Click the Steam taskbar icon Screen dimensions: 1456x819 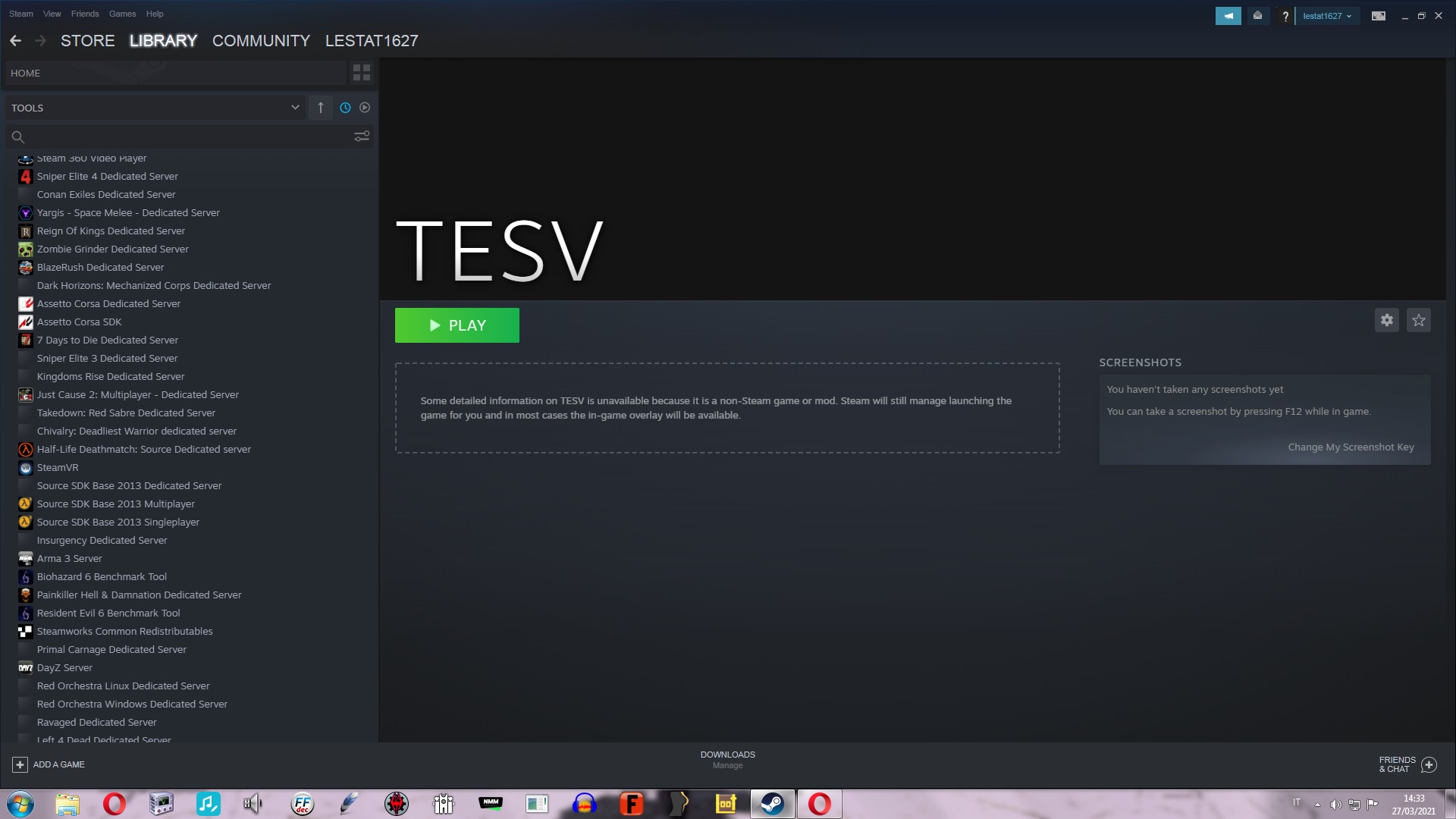pos(773,804)
